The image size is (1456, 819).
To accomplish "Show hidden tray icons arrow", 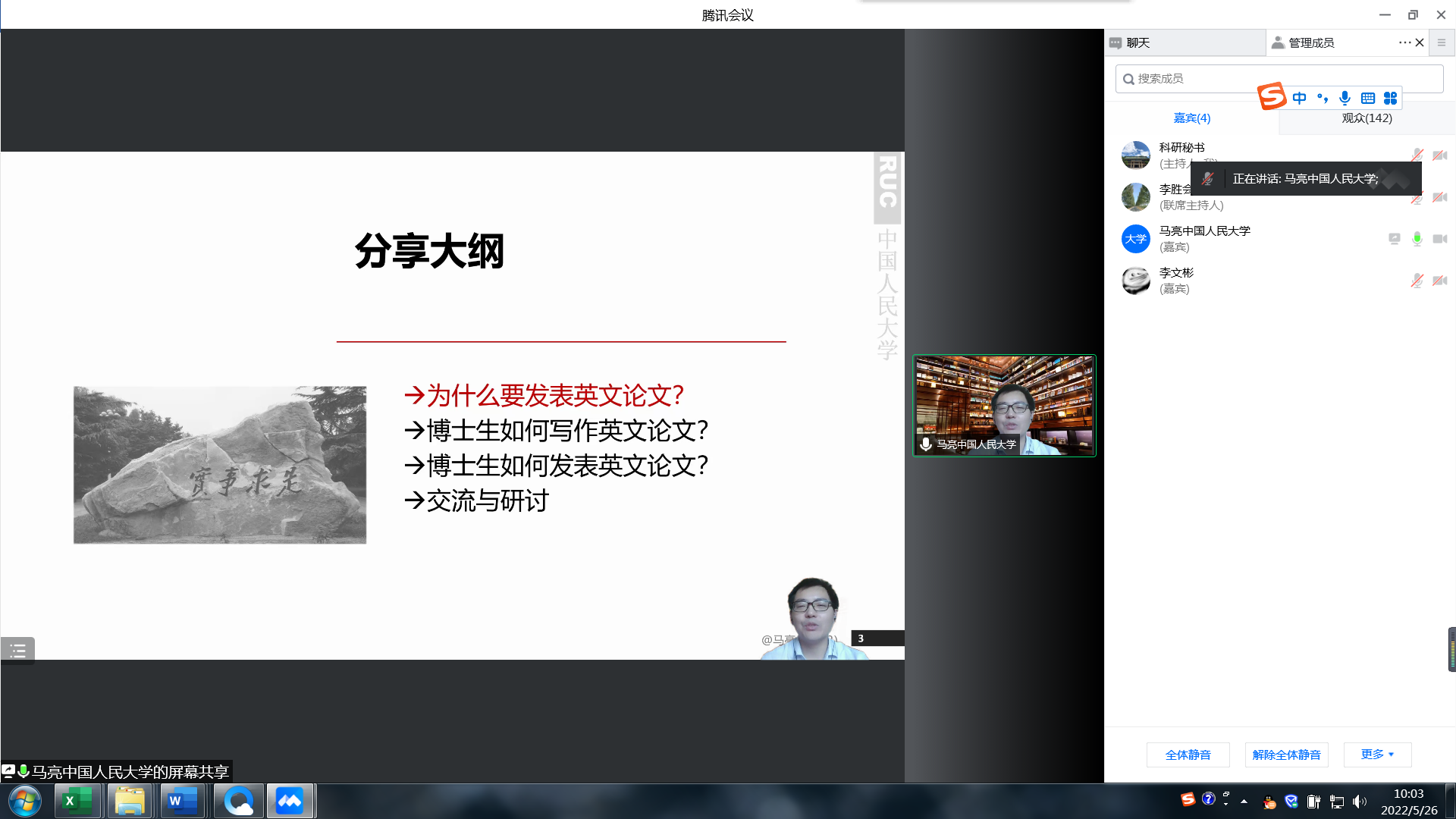I will (x=1244, y=802).
